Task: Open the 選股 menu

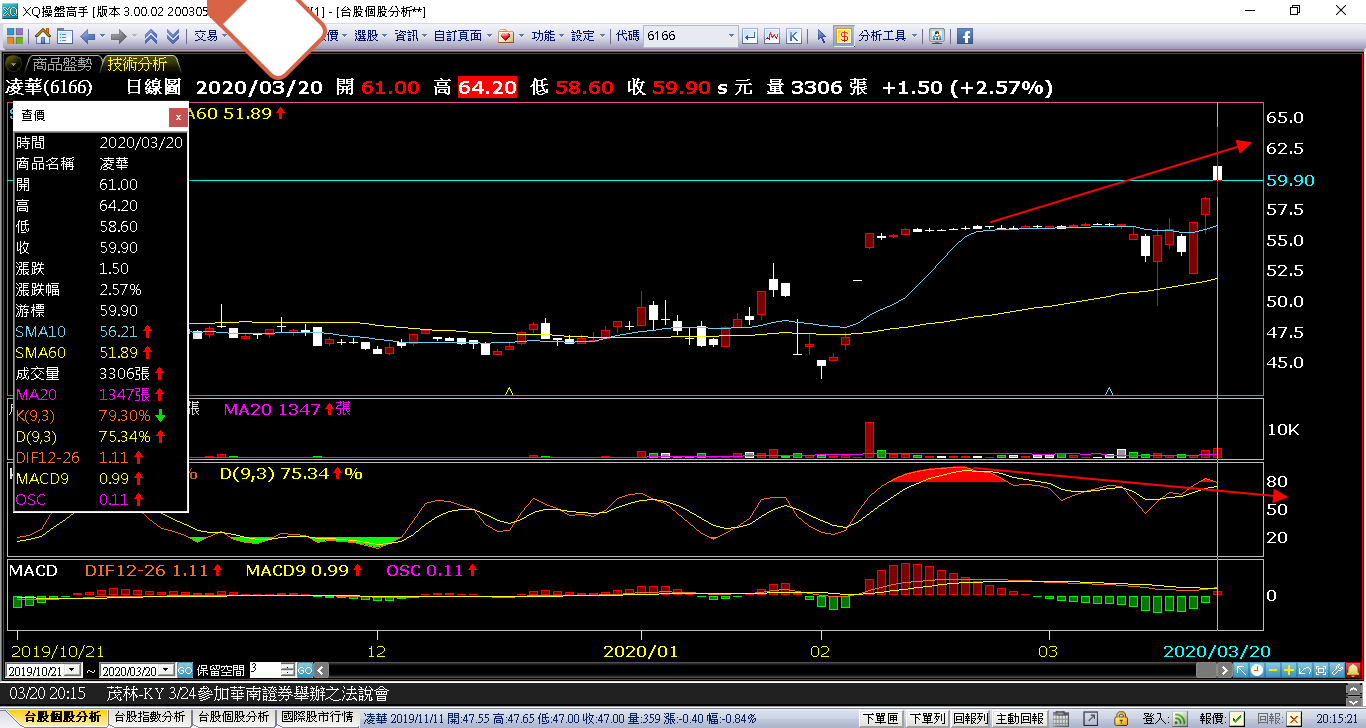Action: pyautogui.click(x=366, y=36)
